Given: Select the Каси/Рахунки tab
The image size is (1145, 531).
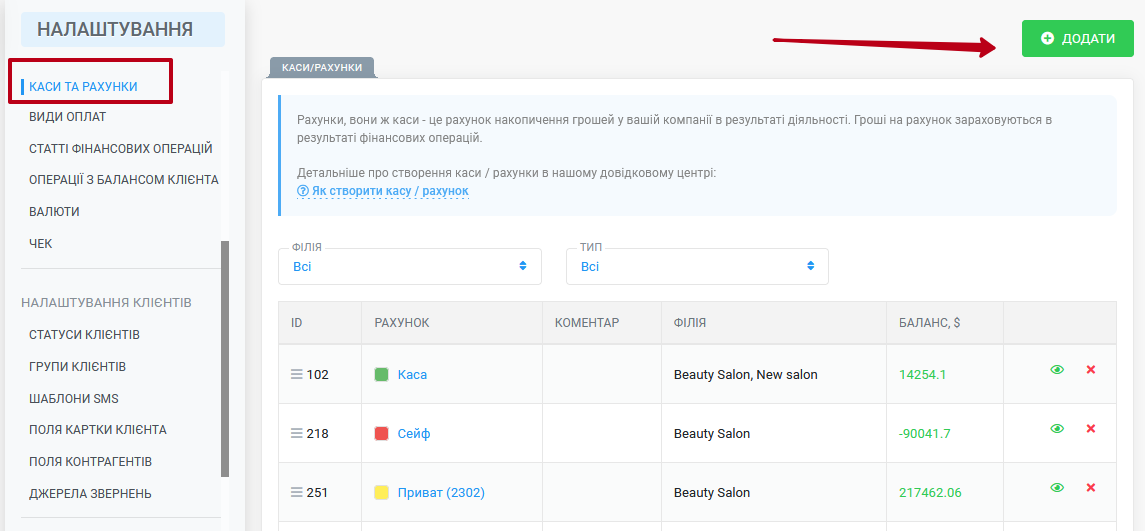Looking at the screenshot, I should pos(322,66).
